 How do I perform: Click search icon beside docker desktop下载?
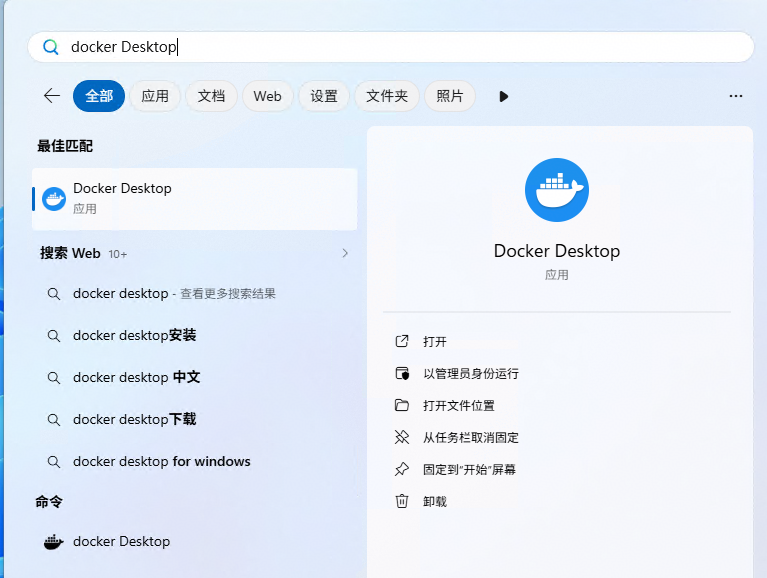(x=54, y=420)
